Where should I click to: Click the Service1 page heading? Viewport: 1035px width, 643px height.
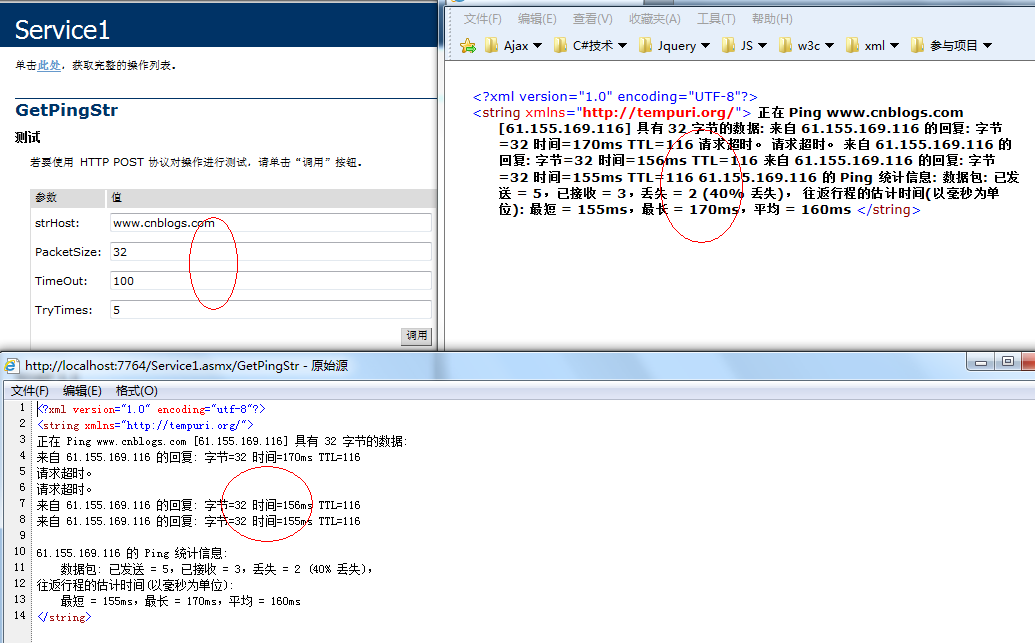pyautogui.click(x=62, y=30)
